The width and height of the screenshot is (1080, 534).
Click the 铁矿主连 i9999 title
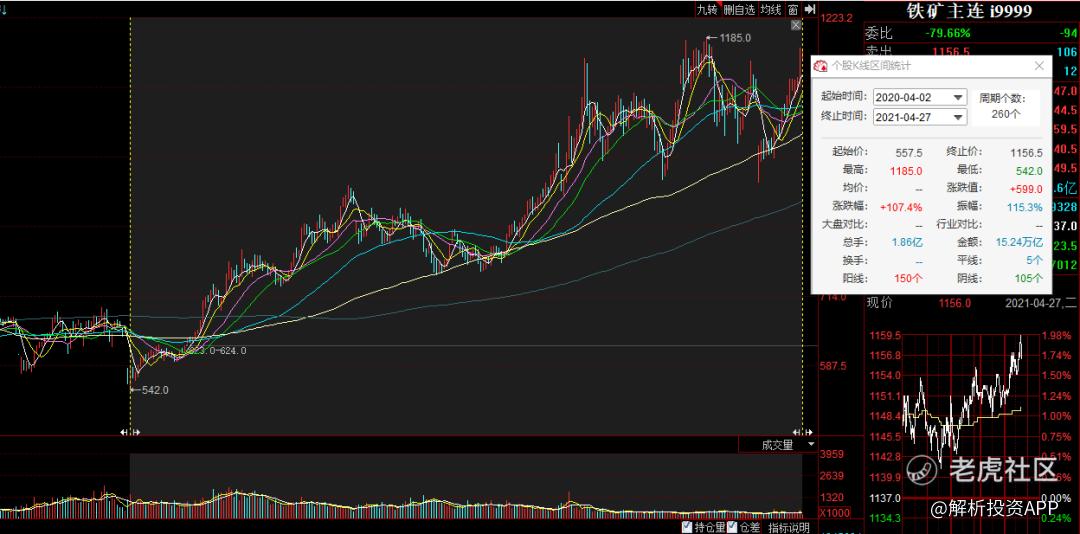click(968, 10)
